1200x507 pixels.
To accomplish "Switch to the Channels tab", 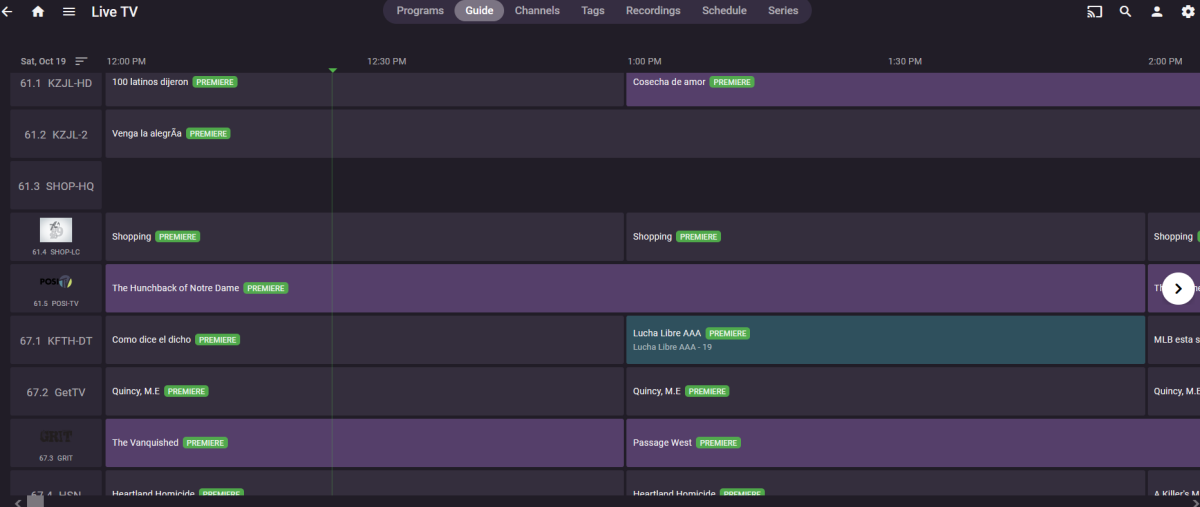I will [537, 11].
